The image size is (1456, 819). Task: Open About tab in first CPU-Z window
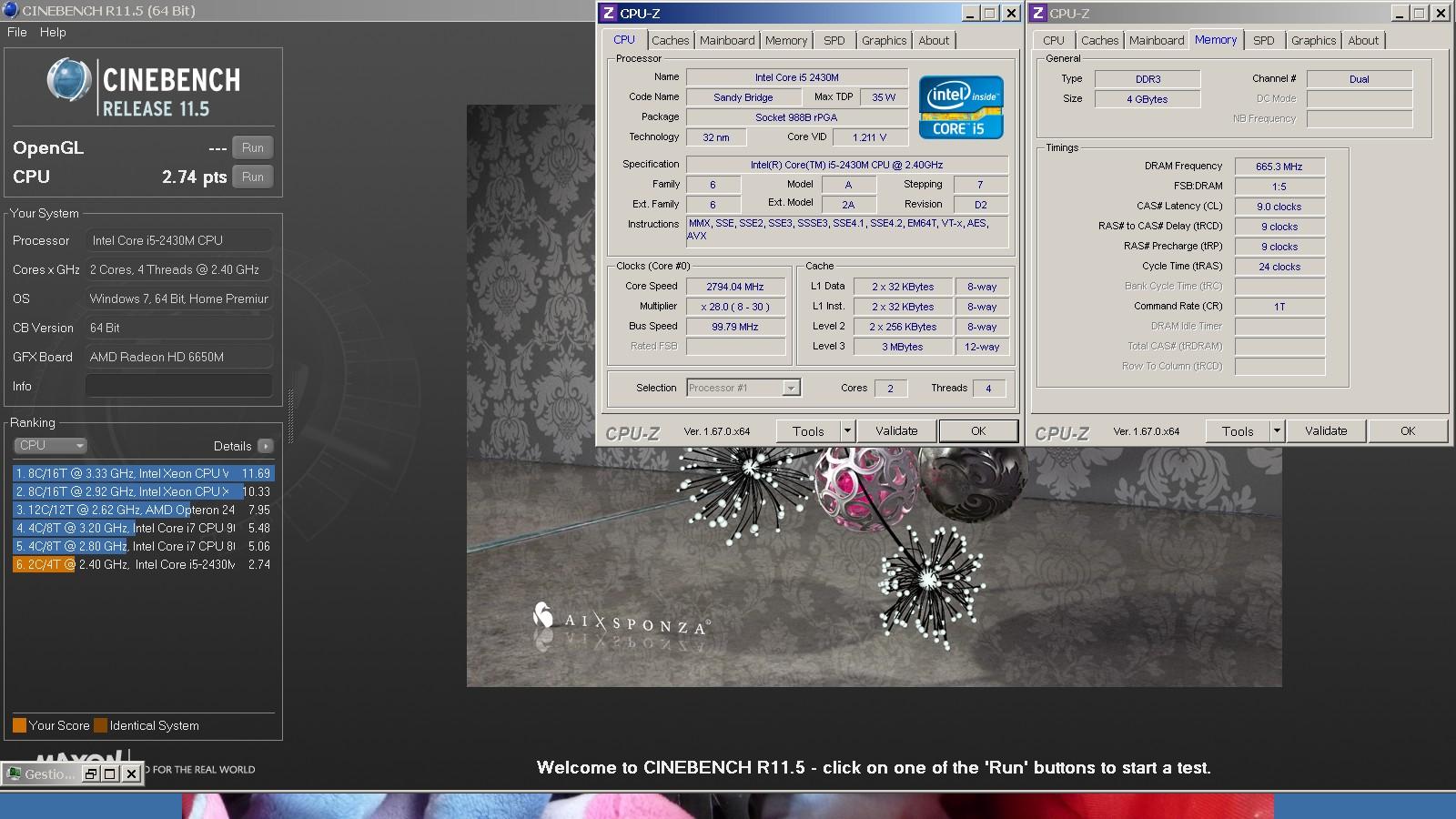934,40
